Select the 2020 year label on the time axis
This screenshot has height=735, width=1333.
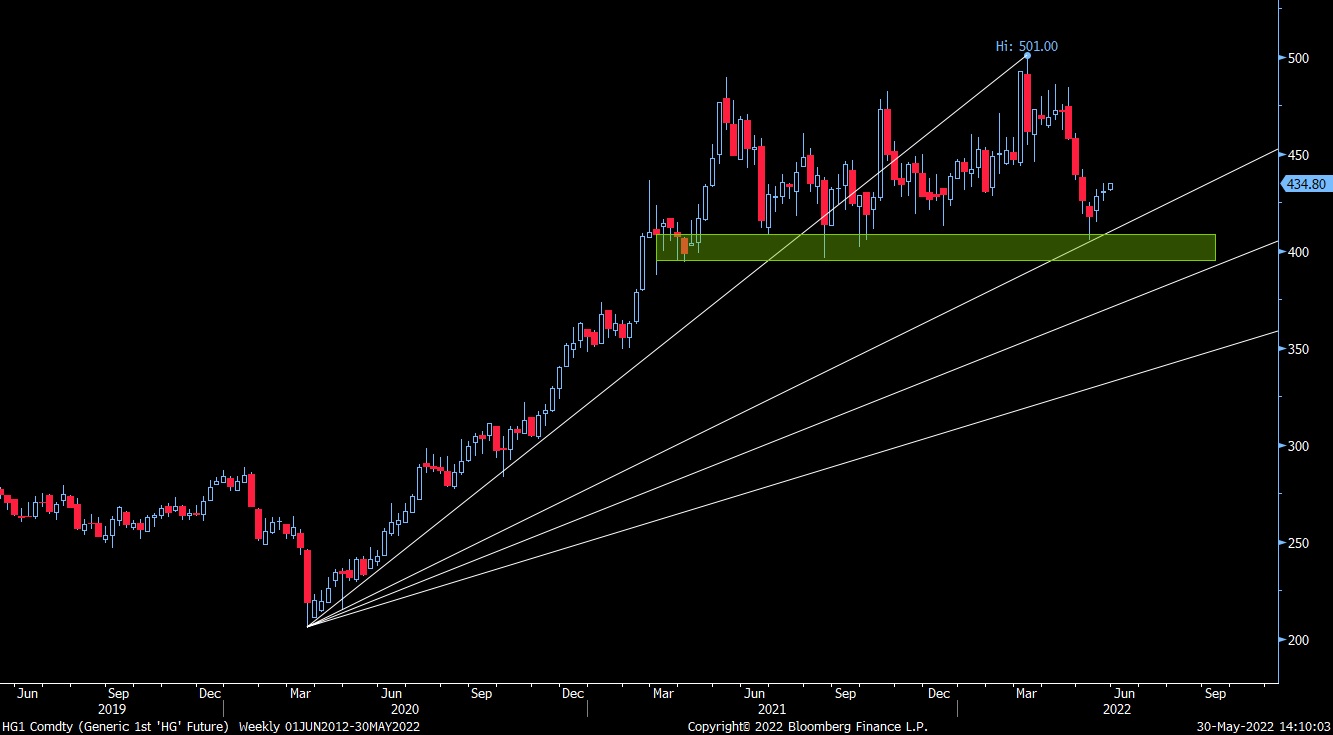[x=406, y=708]
